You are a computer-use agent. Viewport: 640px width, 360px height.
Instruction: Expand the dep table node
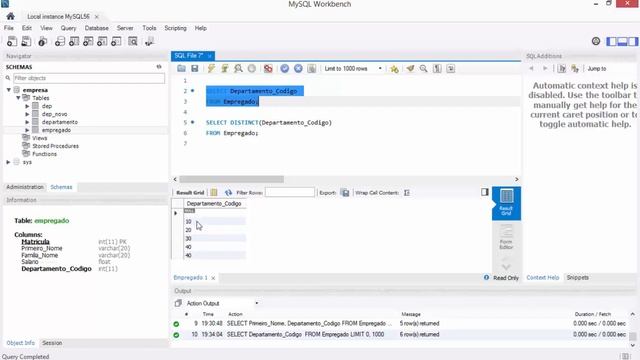[x=27, y=106]
